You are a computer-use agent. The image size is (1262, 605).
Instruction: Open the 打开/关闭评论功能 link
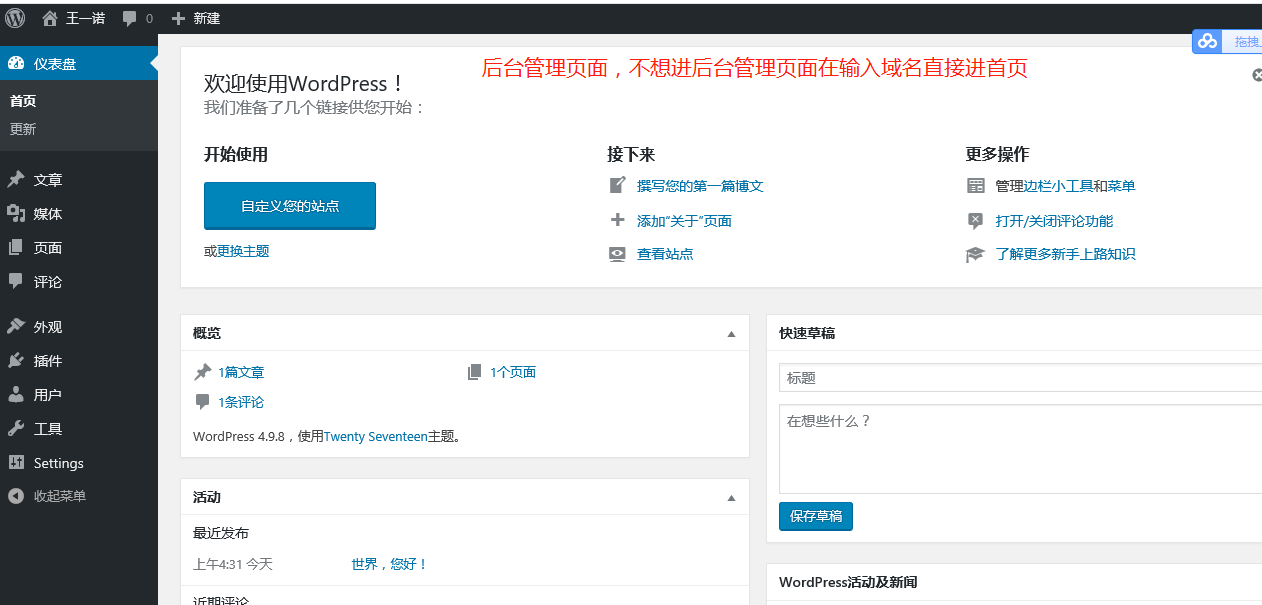click(1054, 221)
